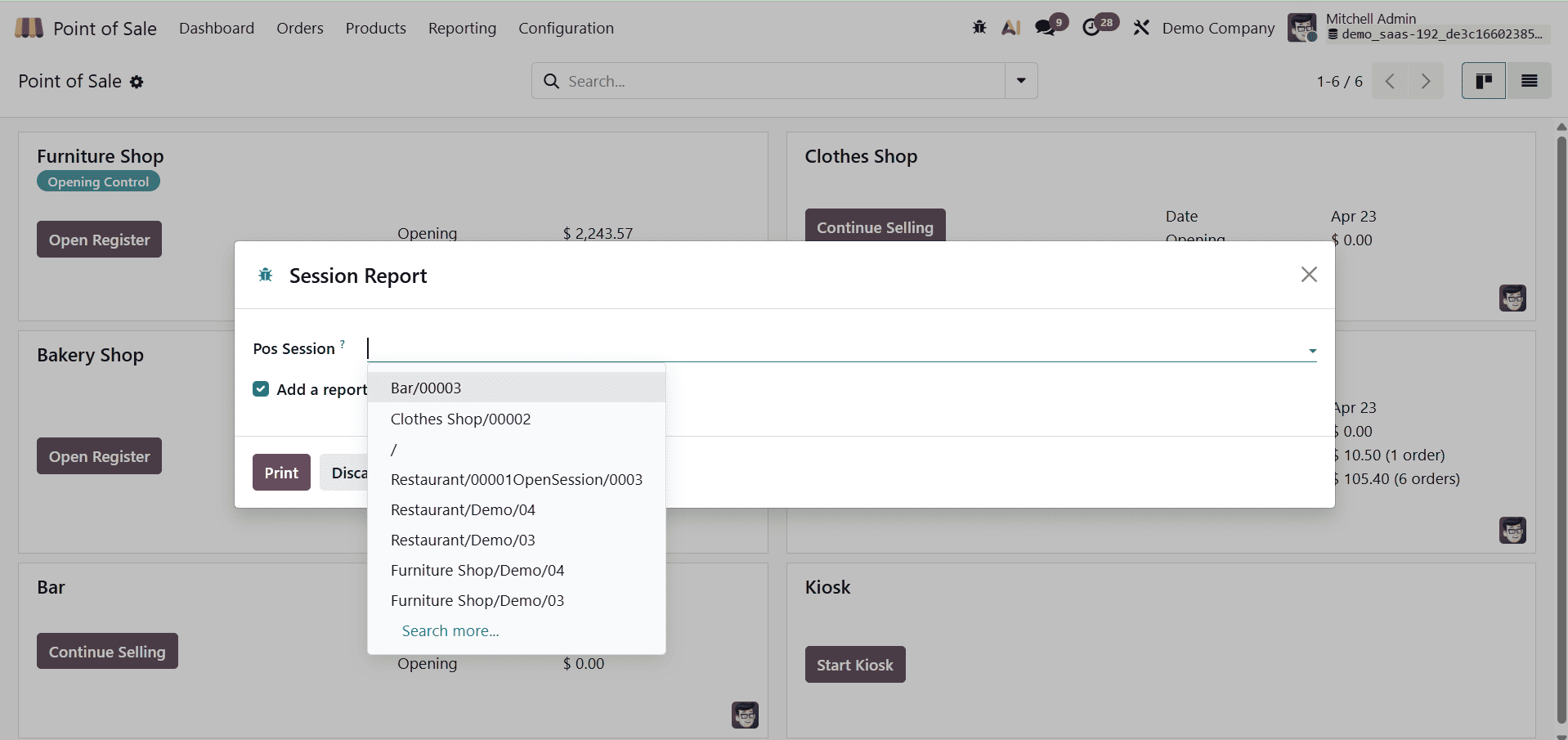Open the debug bug icon in top bar

[979, 27]
